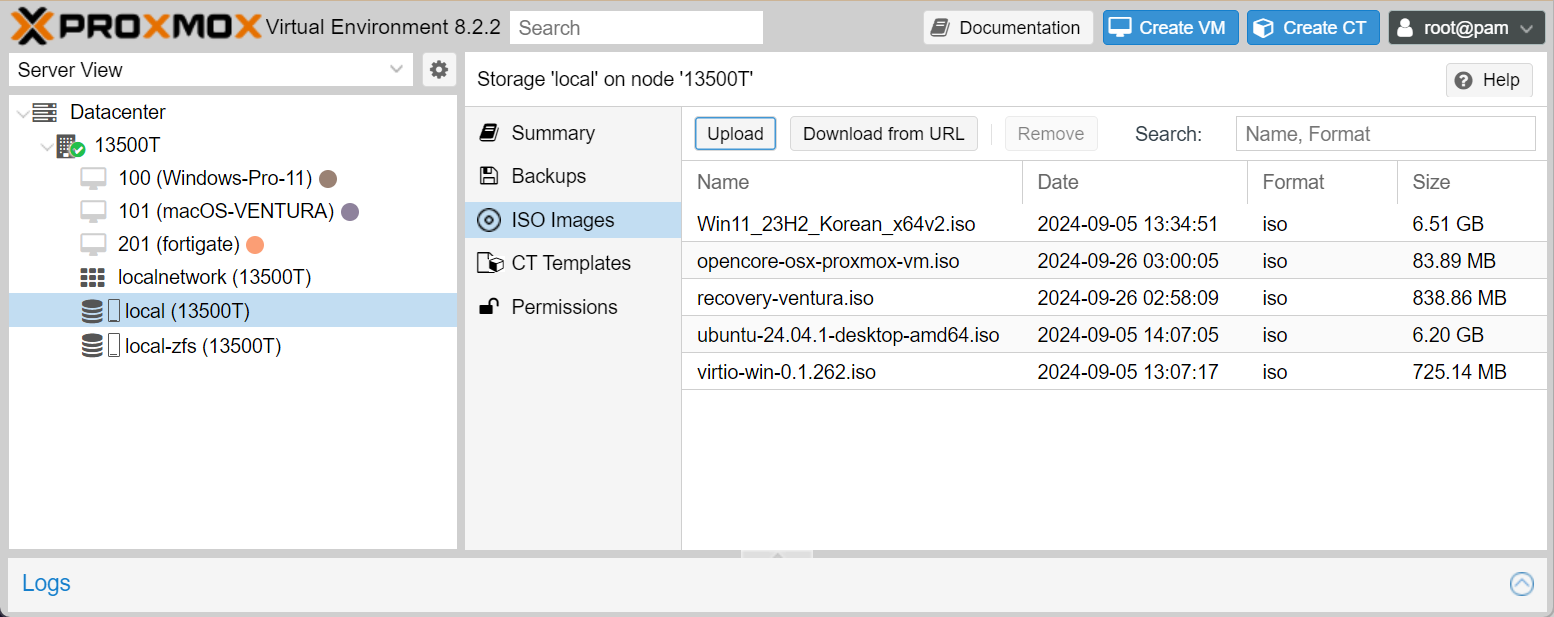This screenshot has width=1554, height=617.
Task: Click the Summary book icon
Action: 489,133
